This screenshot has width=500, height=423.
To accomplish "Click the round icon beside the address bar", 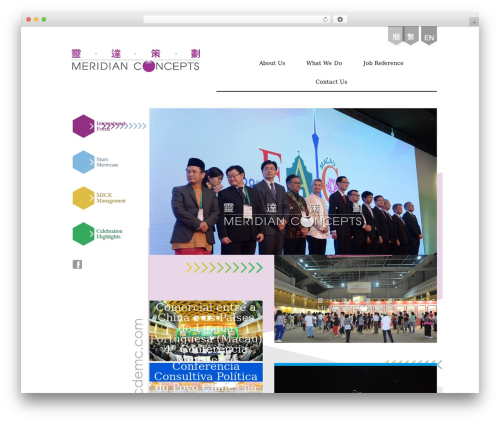I will tap(340, 19).
